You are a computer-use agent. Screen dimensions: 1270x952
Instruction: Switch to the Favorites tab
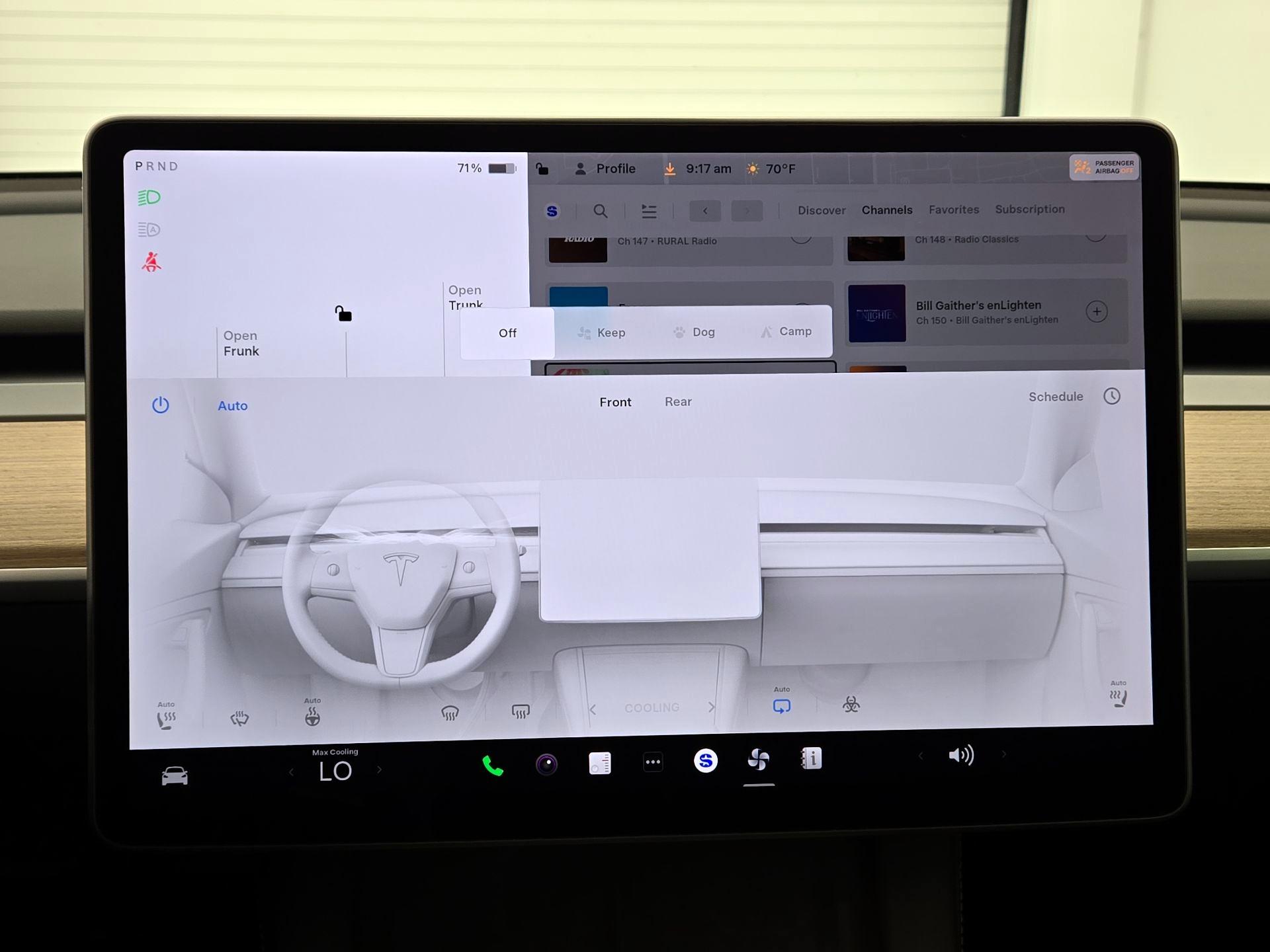point(953,210)
